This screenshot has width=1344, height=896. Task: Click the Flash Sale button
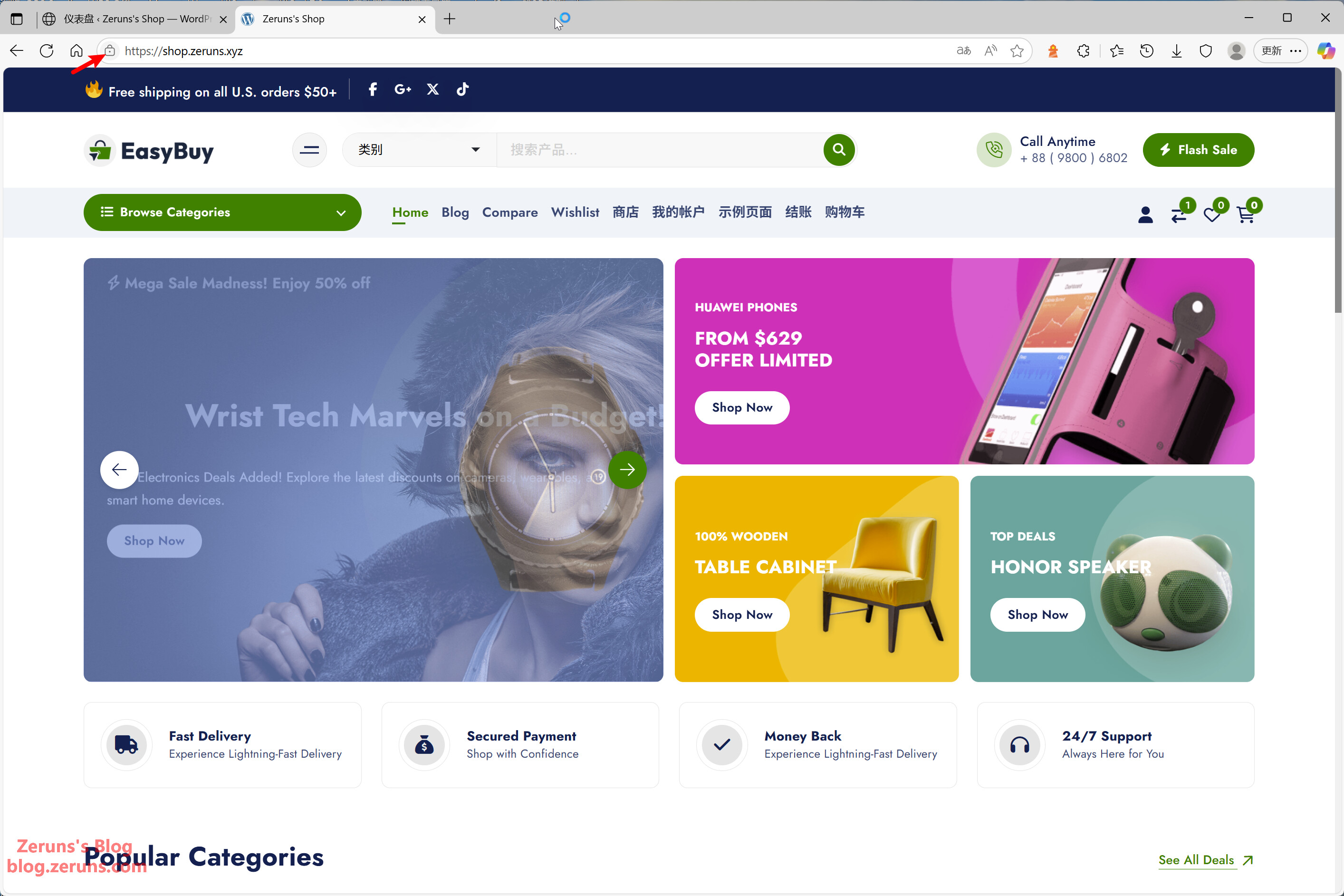1199,150
